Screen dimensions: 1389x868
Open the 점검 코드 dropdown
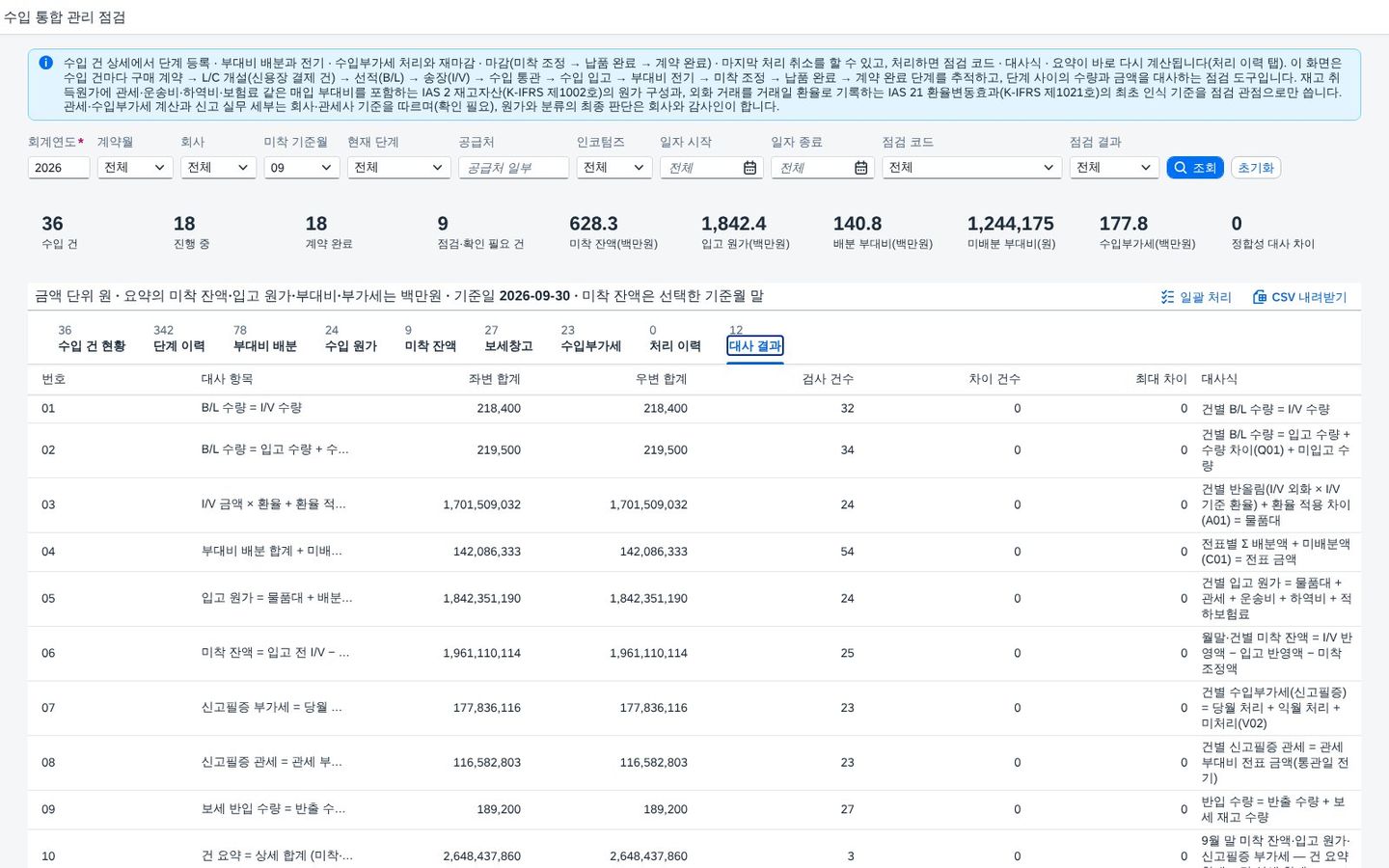click(x=972, y=168)
